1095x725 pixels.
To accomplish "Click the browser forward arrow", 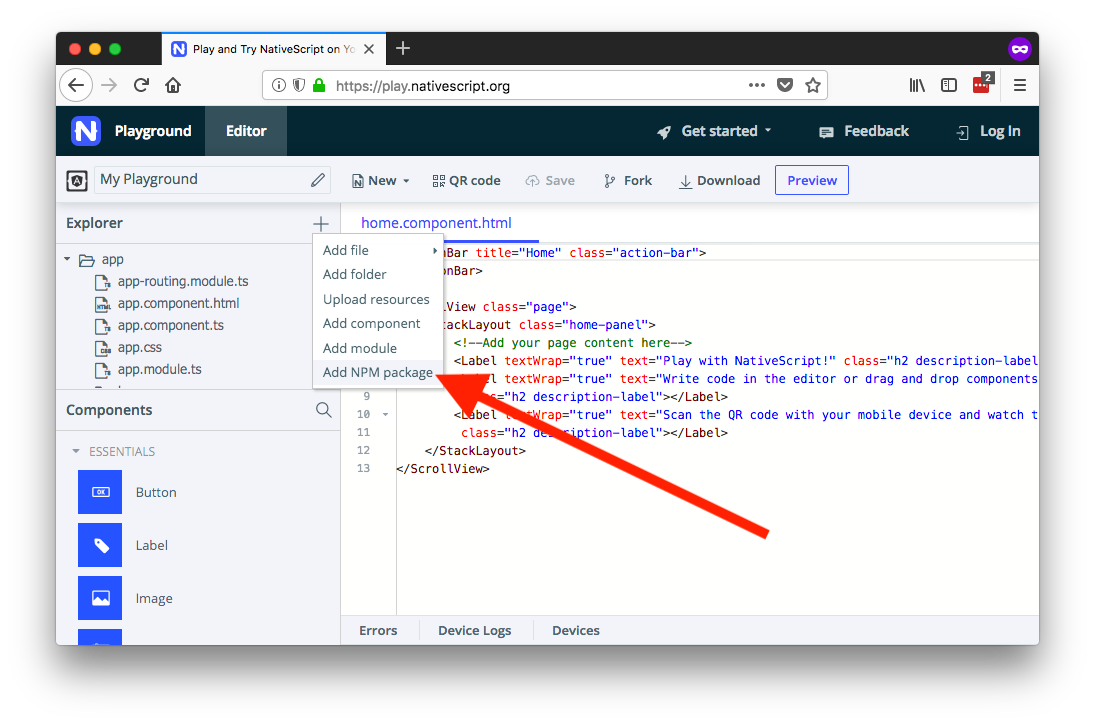I will 109,85.
